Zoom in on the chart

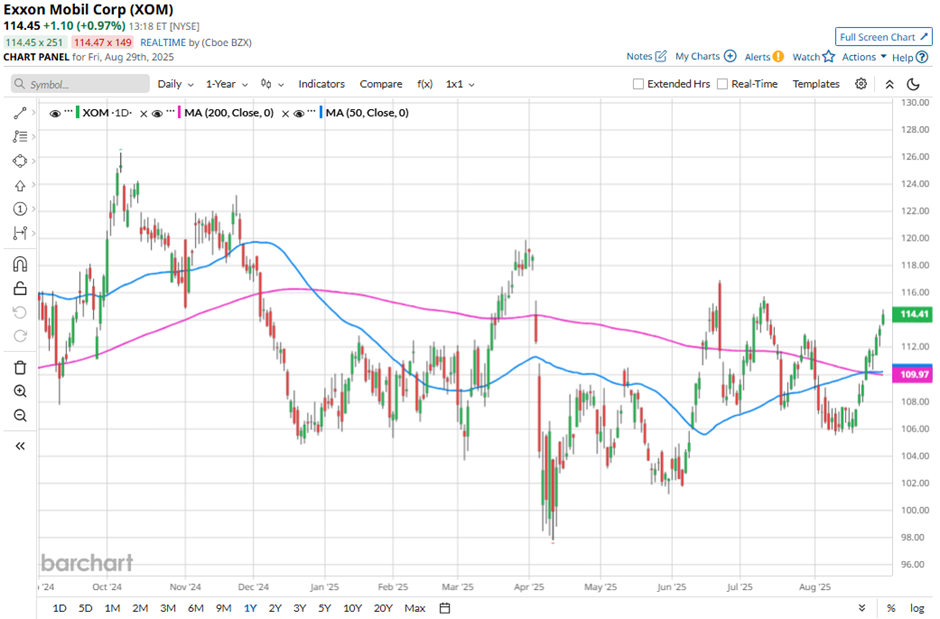coord(20,391)
